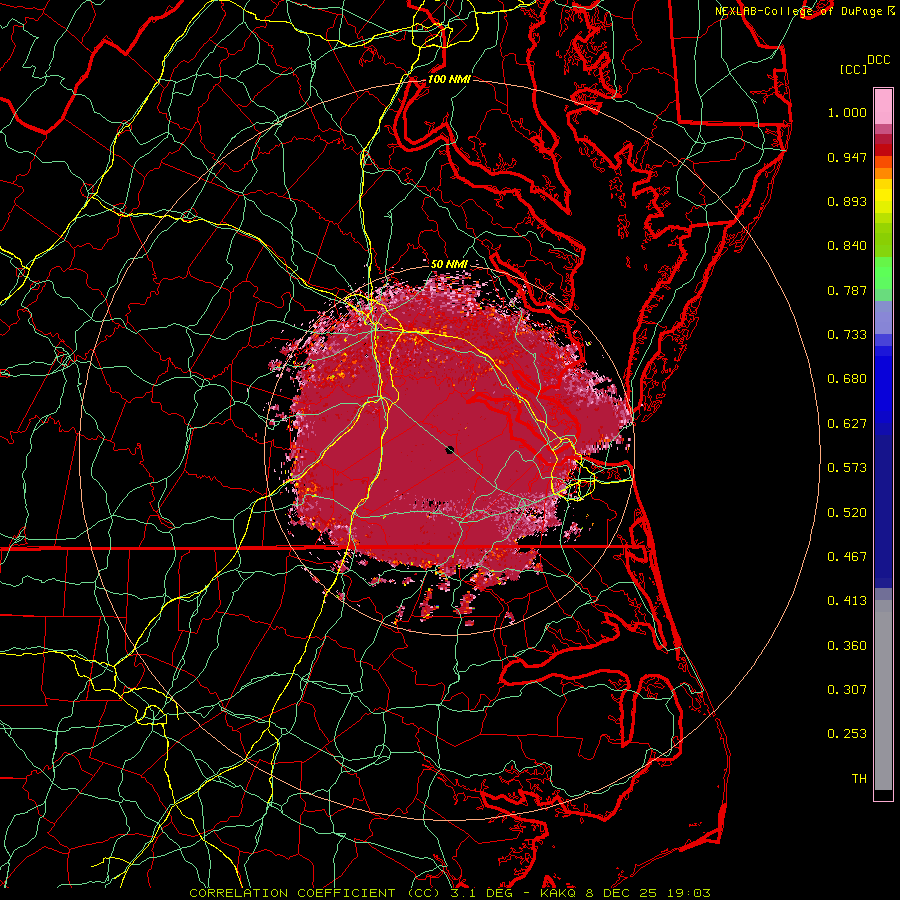The width and height of the screenshot is (900, 900).
Task: Click the 0.307 scale value
Action: tap(847, 690)
